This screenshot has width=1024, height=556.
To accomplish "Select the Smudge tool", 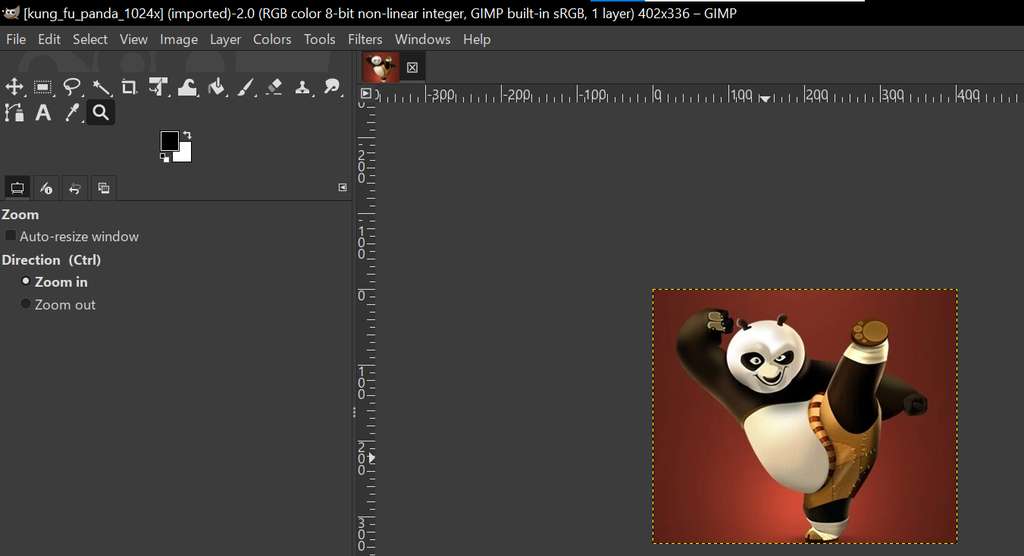I will (332, 87).
